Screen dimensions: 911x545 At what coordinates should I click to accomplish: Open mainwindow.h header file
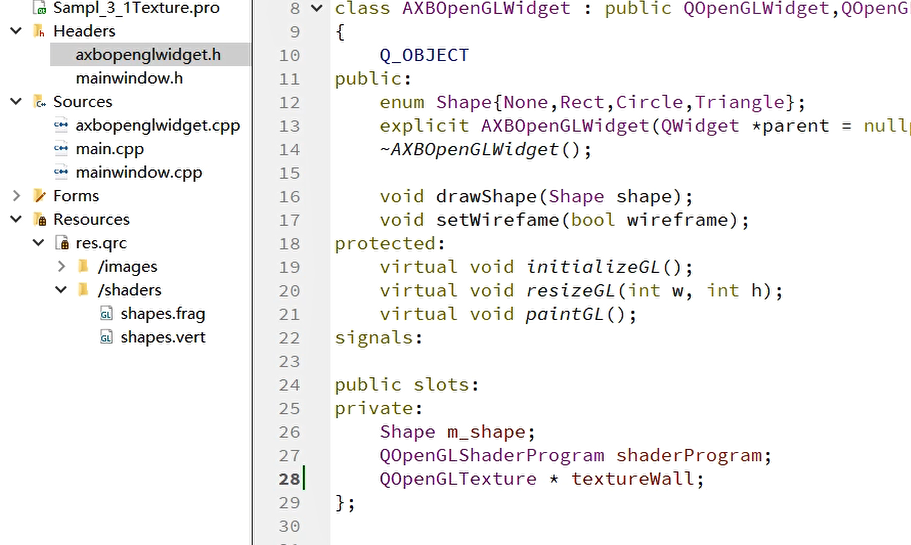129,78
